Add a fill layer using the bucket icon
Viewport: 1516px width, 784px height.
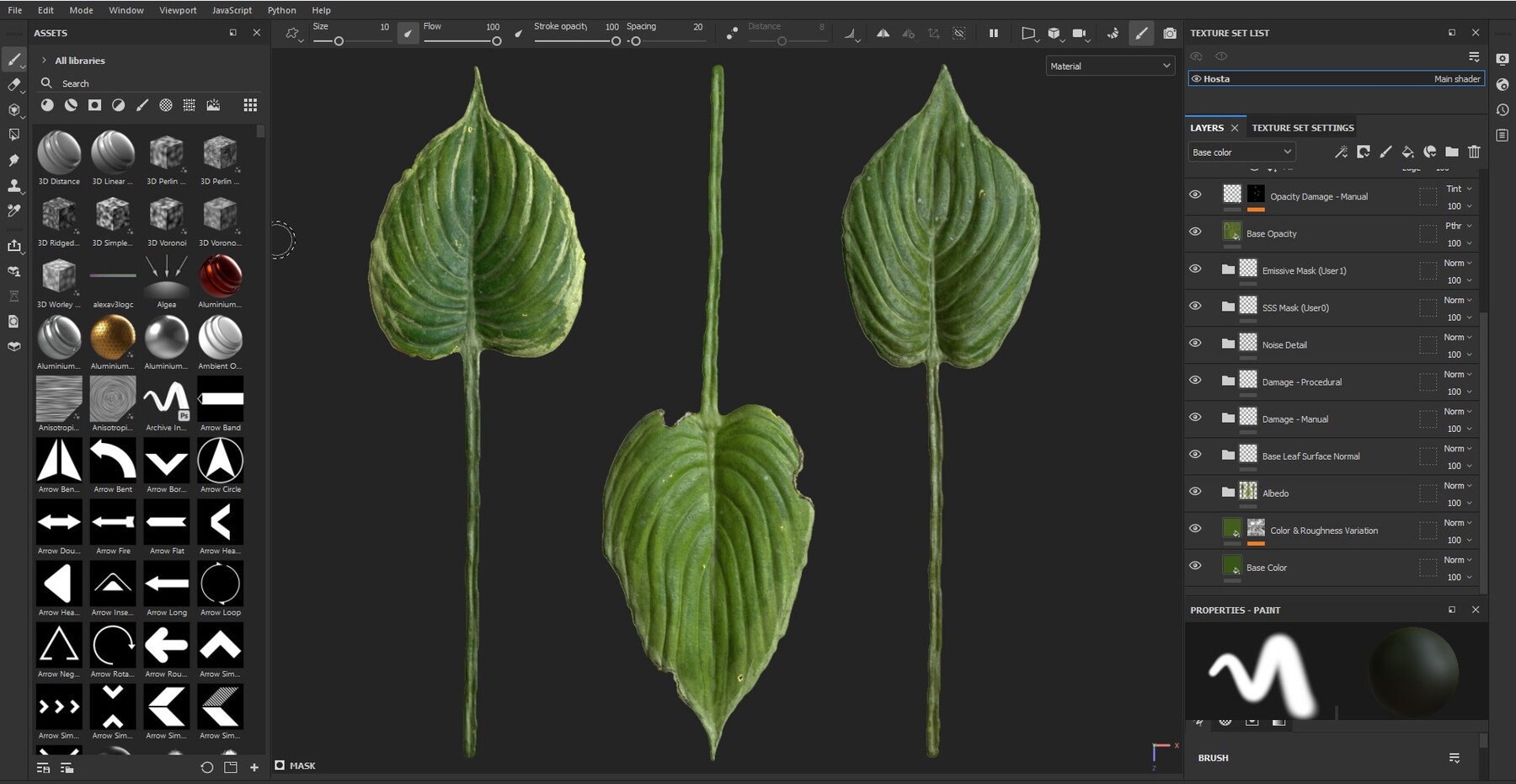pos(1407,152)
